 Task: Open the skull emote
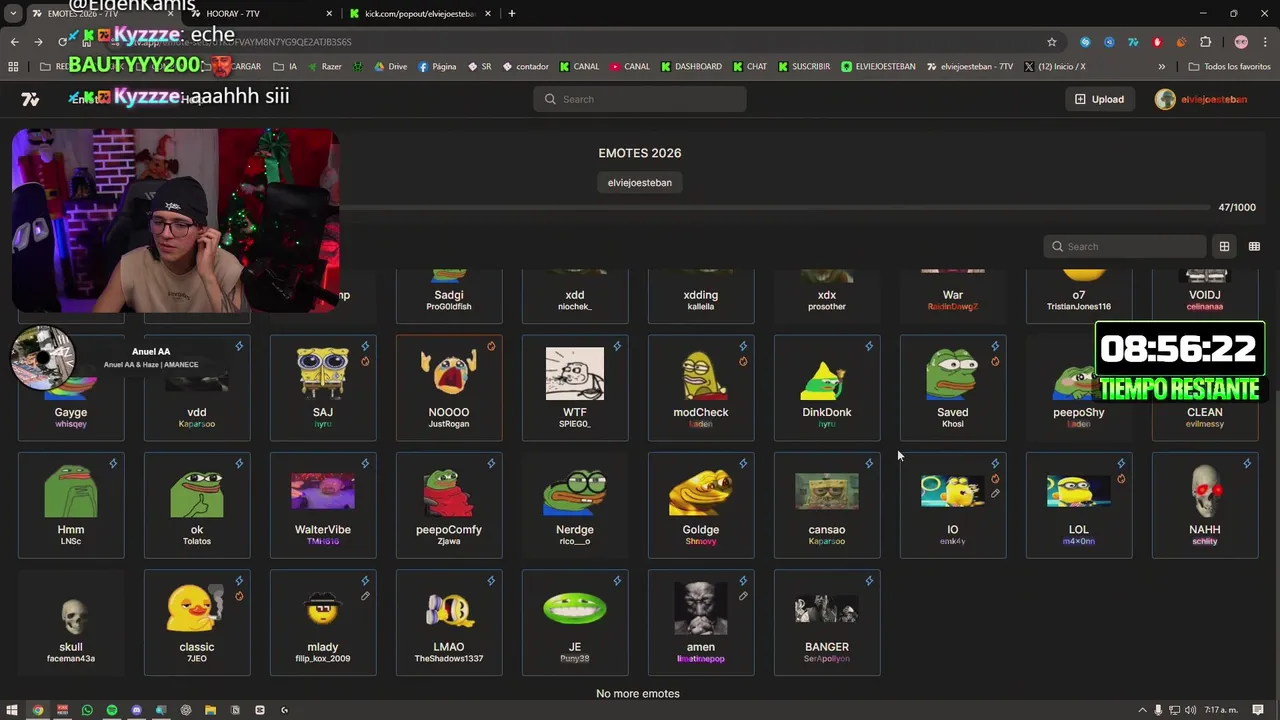pos(71,622)
